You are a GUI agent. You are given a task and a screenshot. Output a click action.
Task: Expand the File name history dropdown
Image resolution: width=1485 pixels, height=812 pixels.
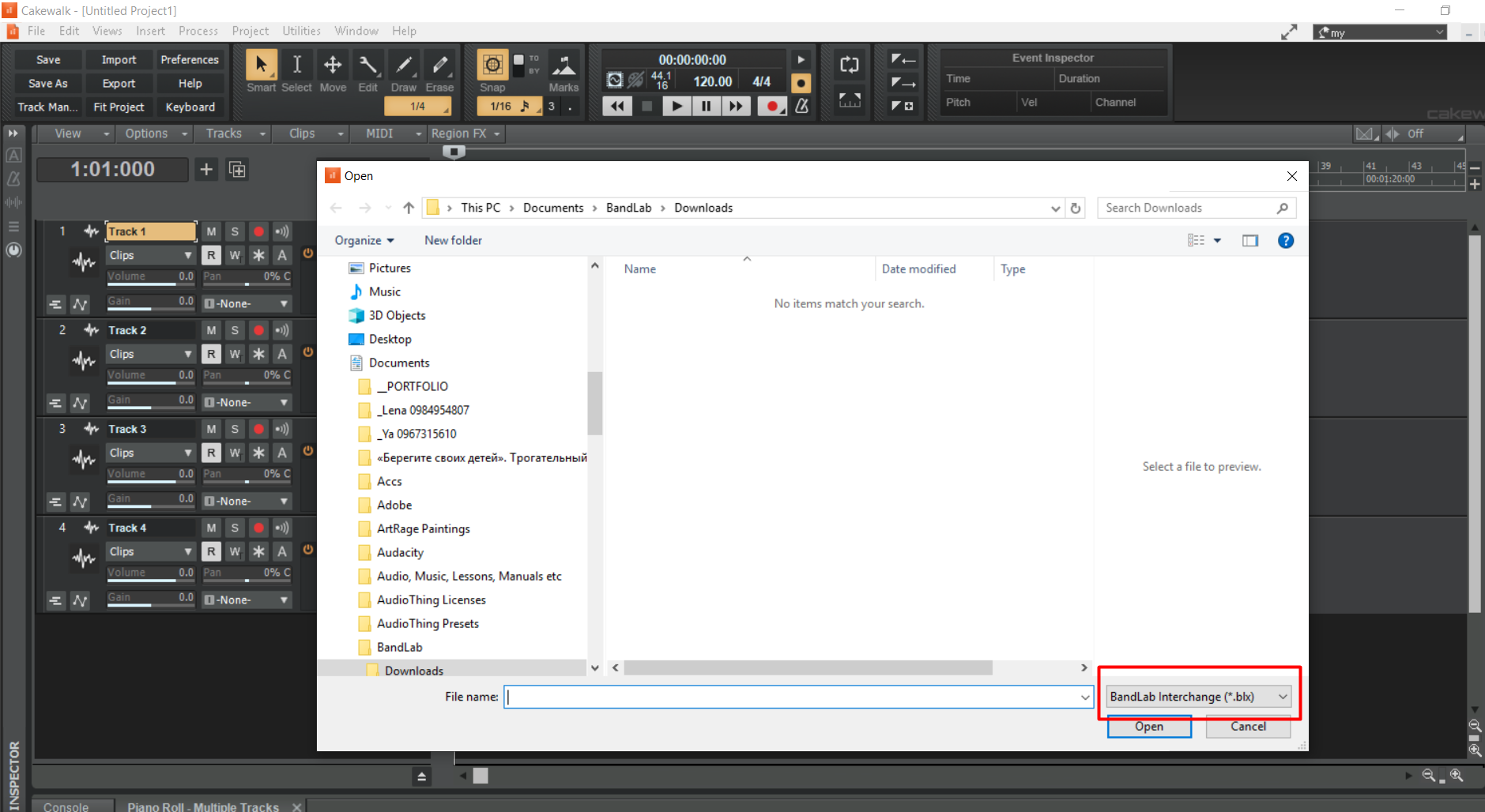tap(1085, 697)
